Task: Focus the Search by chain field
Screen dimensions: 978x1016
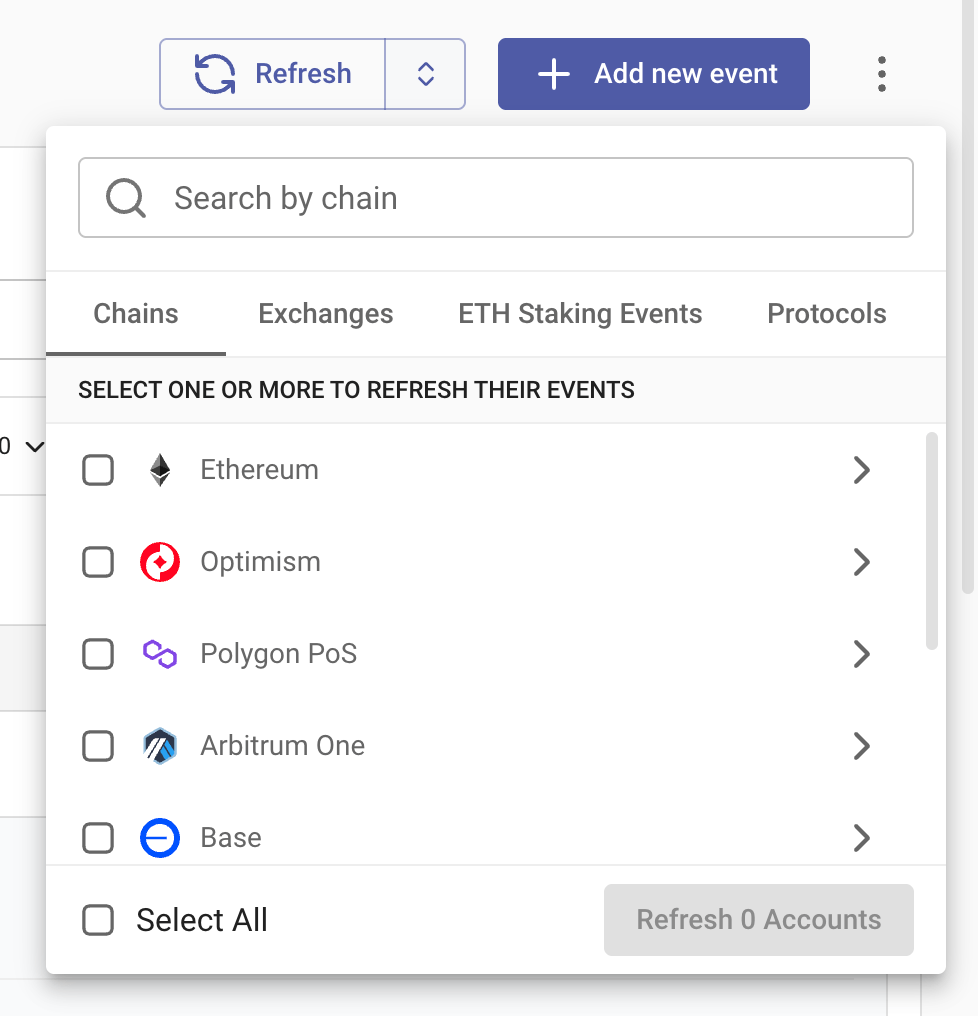Action: coord(496,198)
